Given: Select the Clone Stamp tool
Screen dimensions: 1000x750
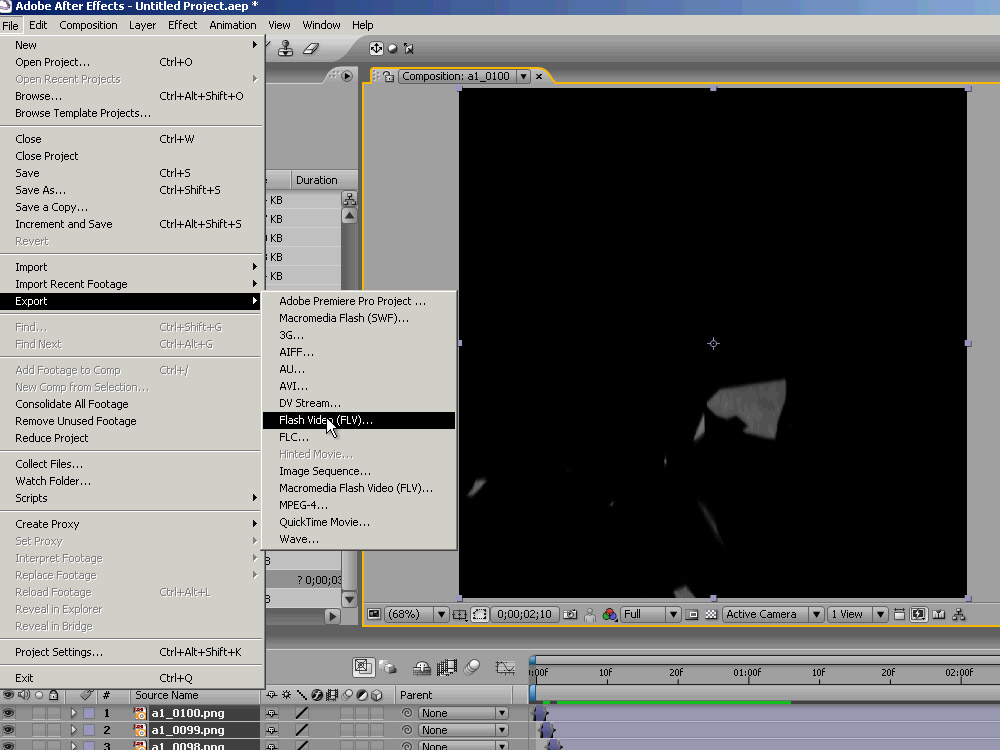Looking at the screenshot, I should pyautogui.click(x=285, y=48).
